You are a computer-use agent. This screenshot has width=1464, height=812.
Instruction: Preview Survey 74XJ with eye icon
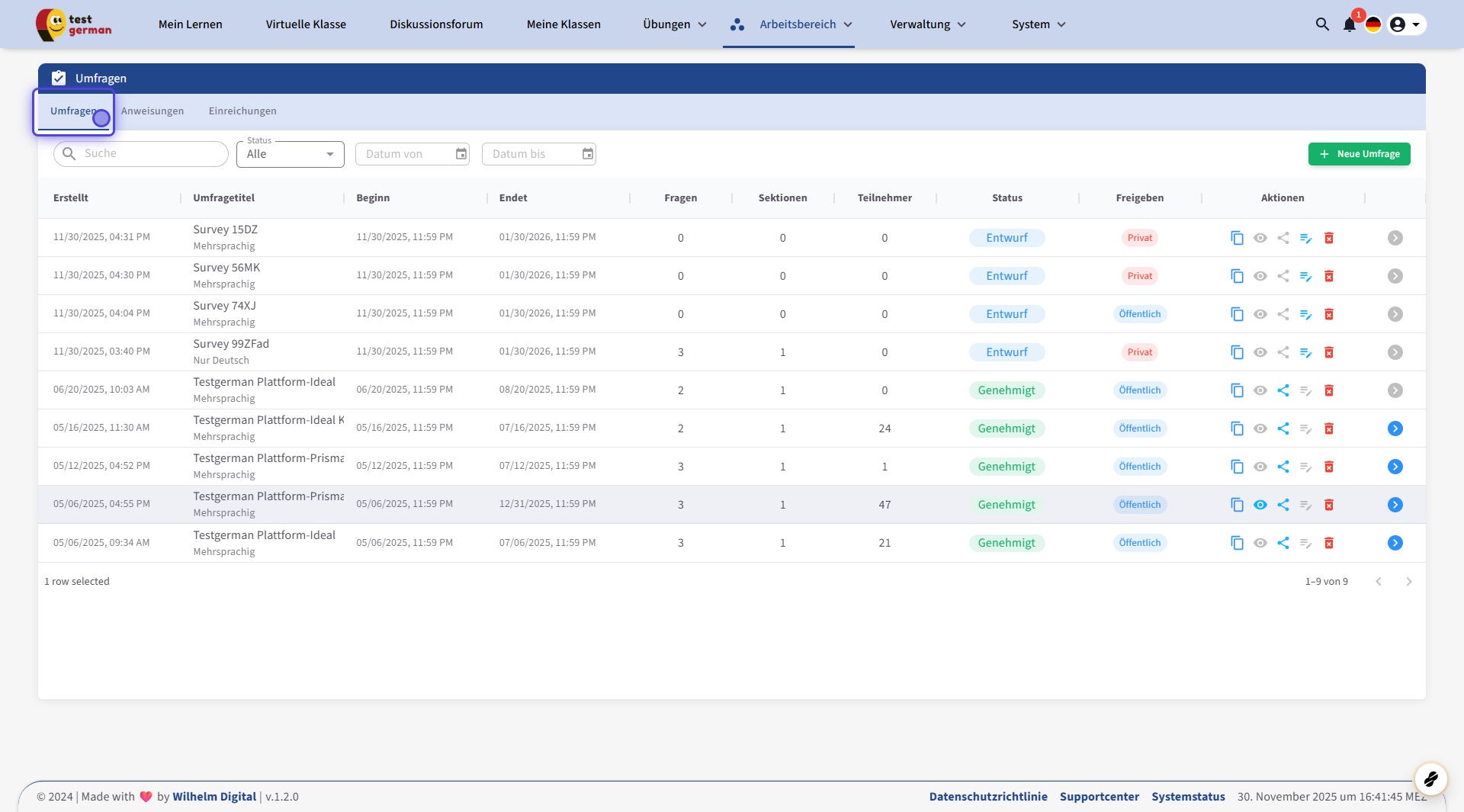1260,314
